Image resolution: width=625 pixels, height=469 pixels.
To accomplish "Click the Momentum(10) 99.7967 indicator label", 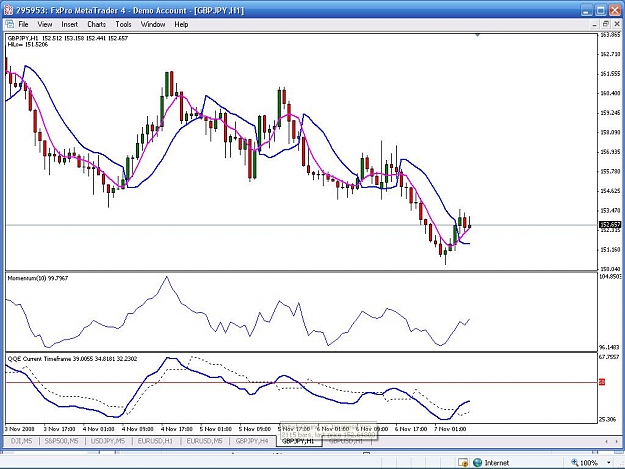I will click(38, 278).
